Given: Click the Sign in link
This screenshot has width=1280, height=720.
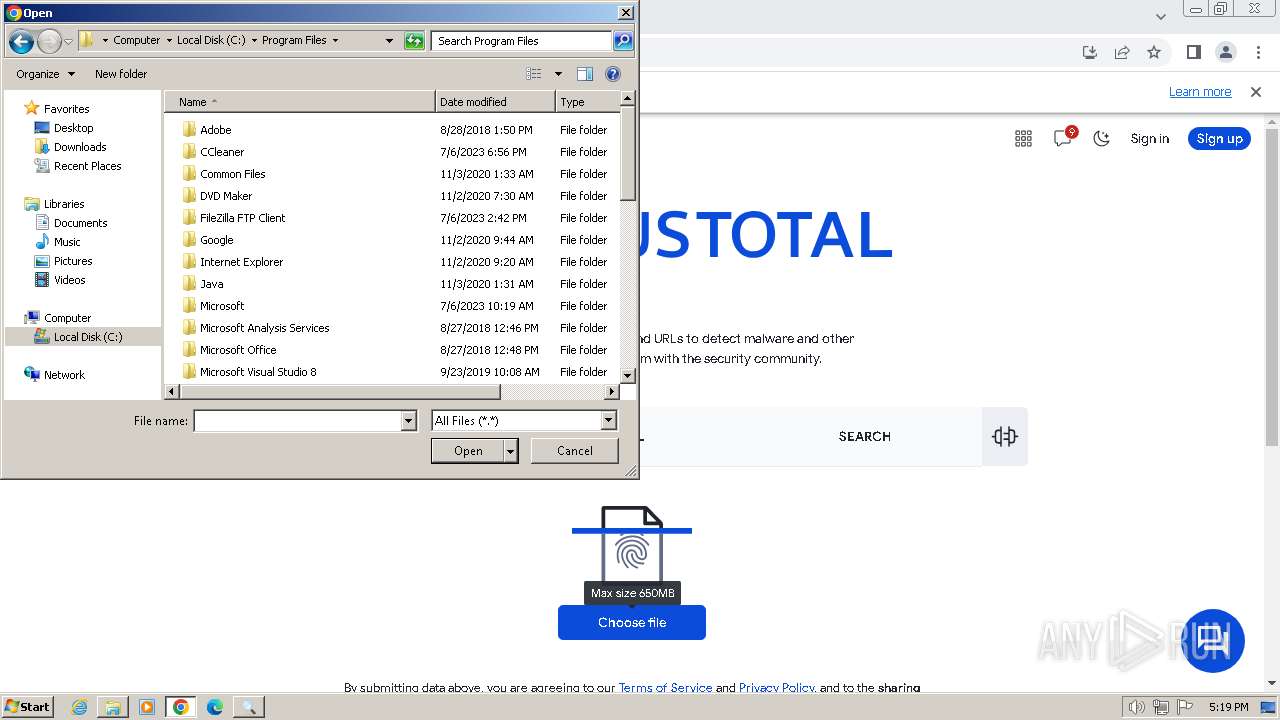Looking at the screenshot, I should point(1149,139).
